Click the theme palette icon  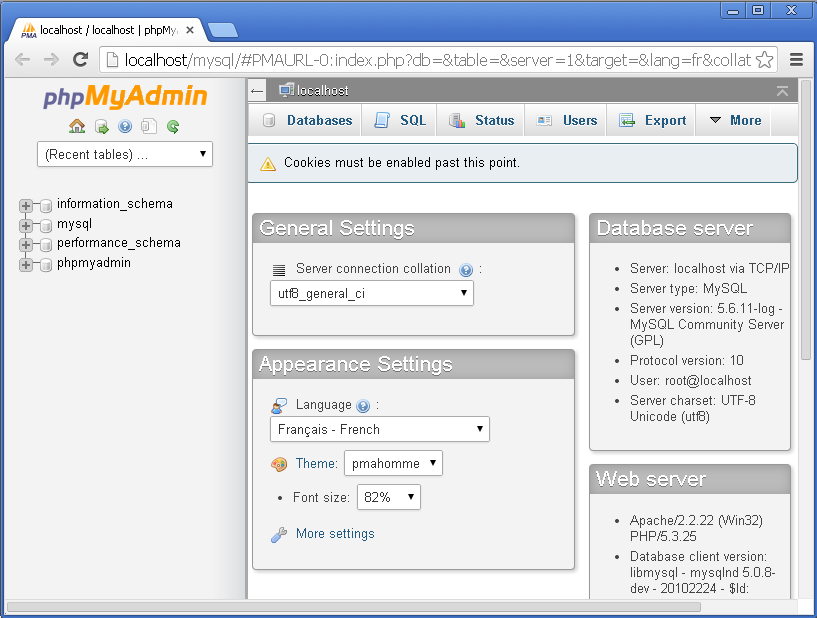point(279,464)
